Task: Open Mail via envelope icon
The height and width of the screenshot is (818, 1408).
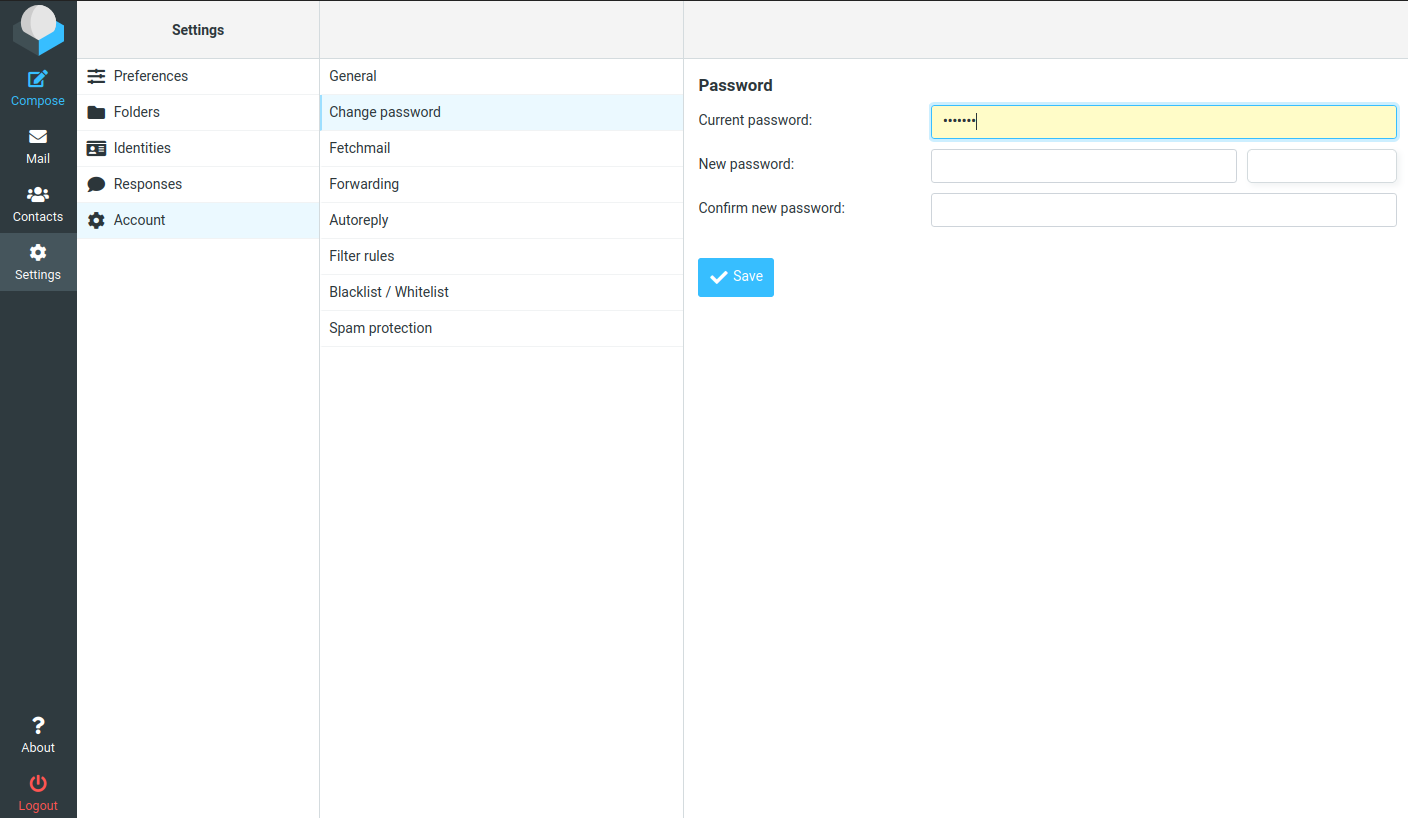Action: pos(38,137)
